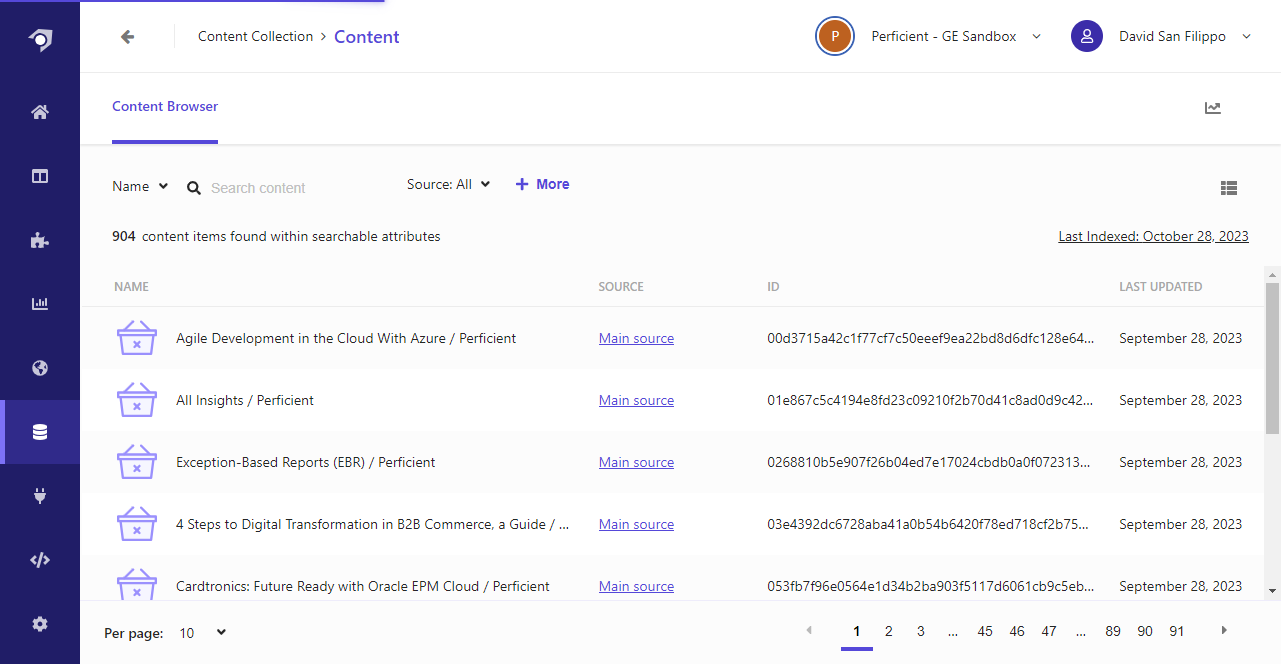
Task: Open the integrations puzzle-piece icon
Action: [x=39, y=240]
